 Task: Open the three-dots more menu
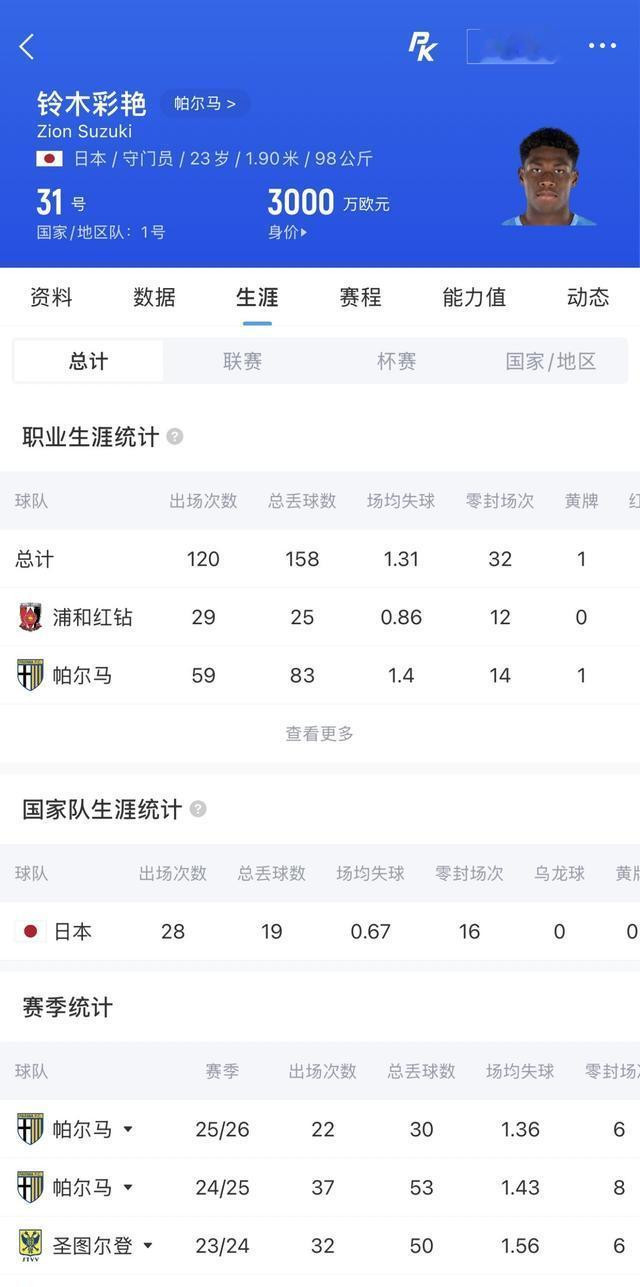click(602, 46)
